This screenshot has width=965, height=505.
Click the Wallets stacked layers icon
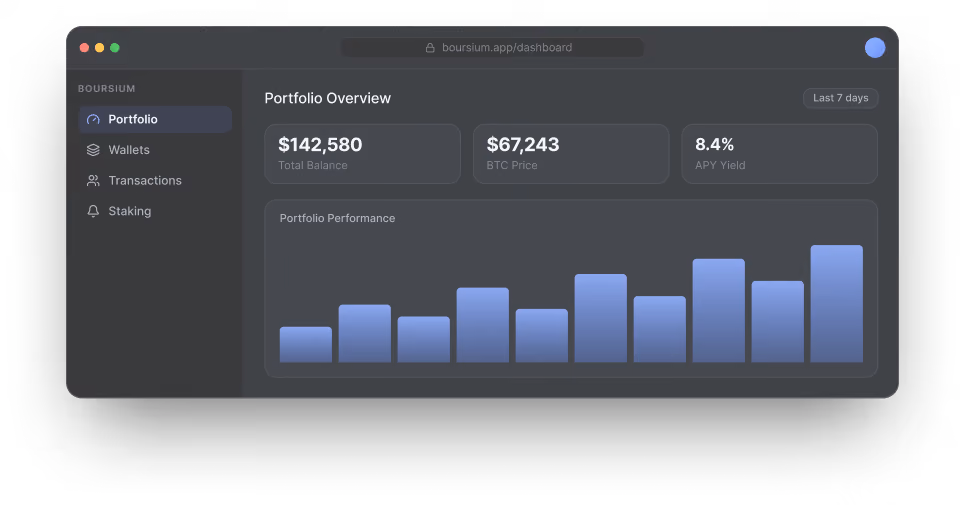pyautogui.click(x=93, y=150)
